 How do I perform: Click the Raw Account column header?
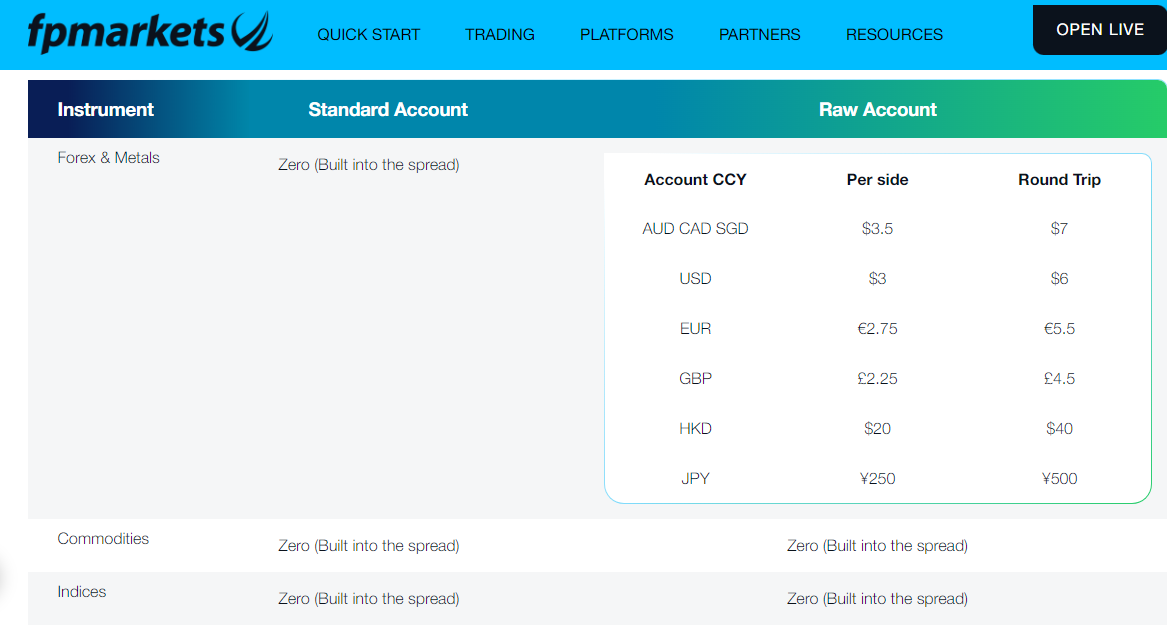[878, 109]
